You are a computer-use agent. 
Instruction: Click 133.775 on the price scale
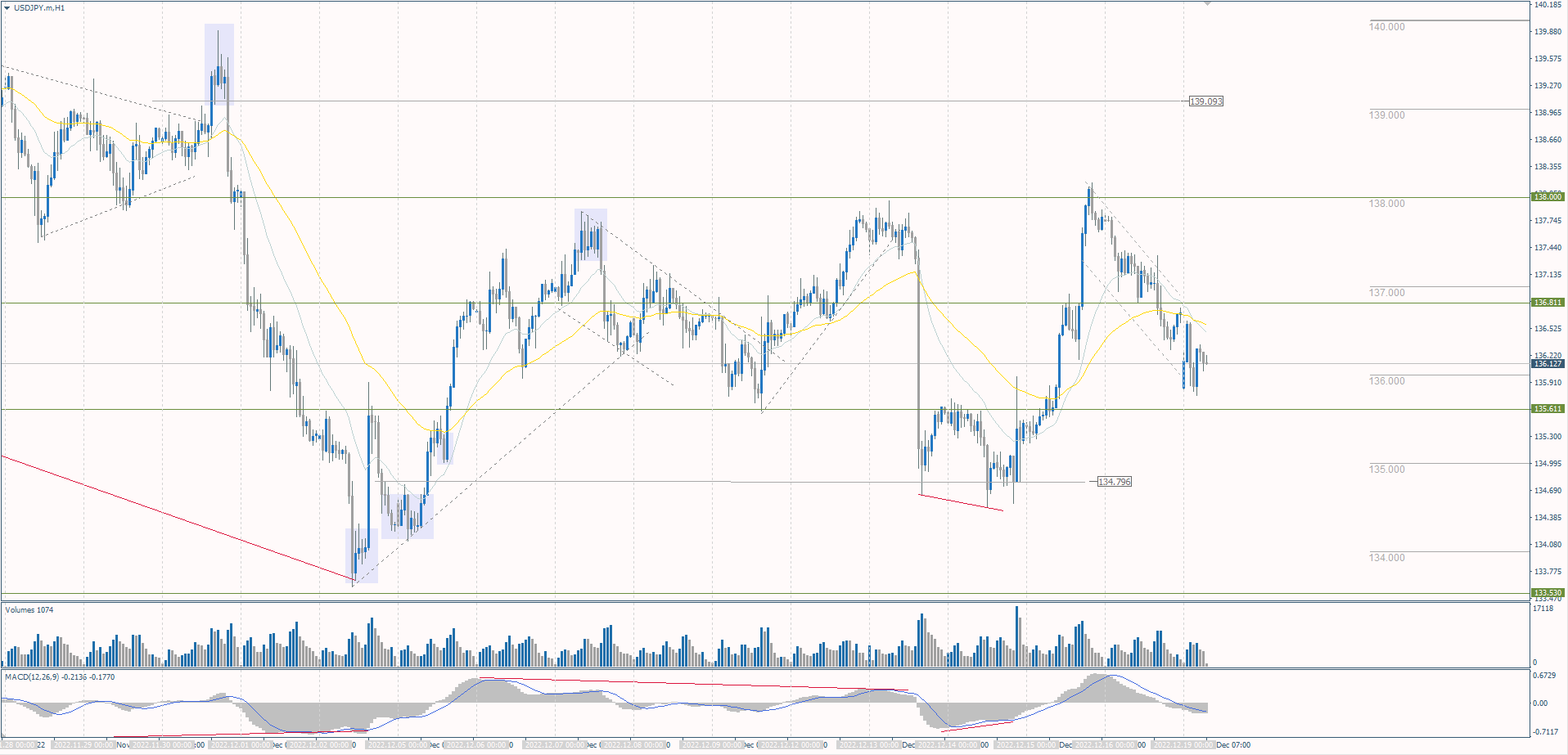(1548, 572)
